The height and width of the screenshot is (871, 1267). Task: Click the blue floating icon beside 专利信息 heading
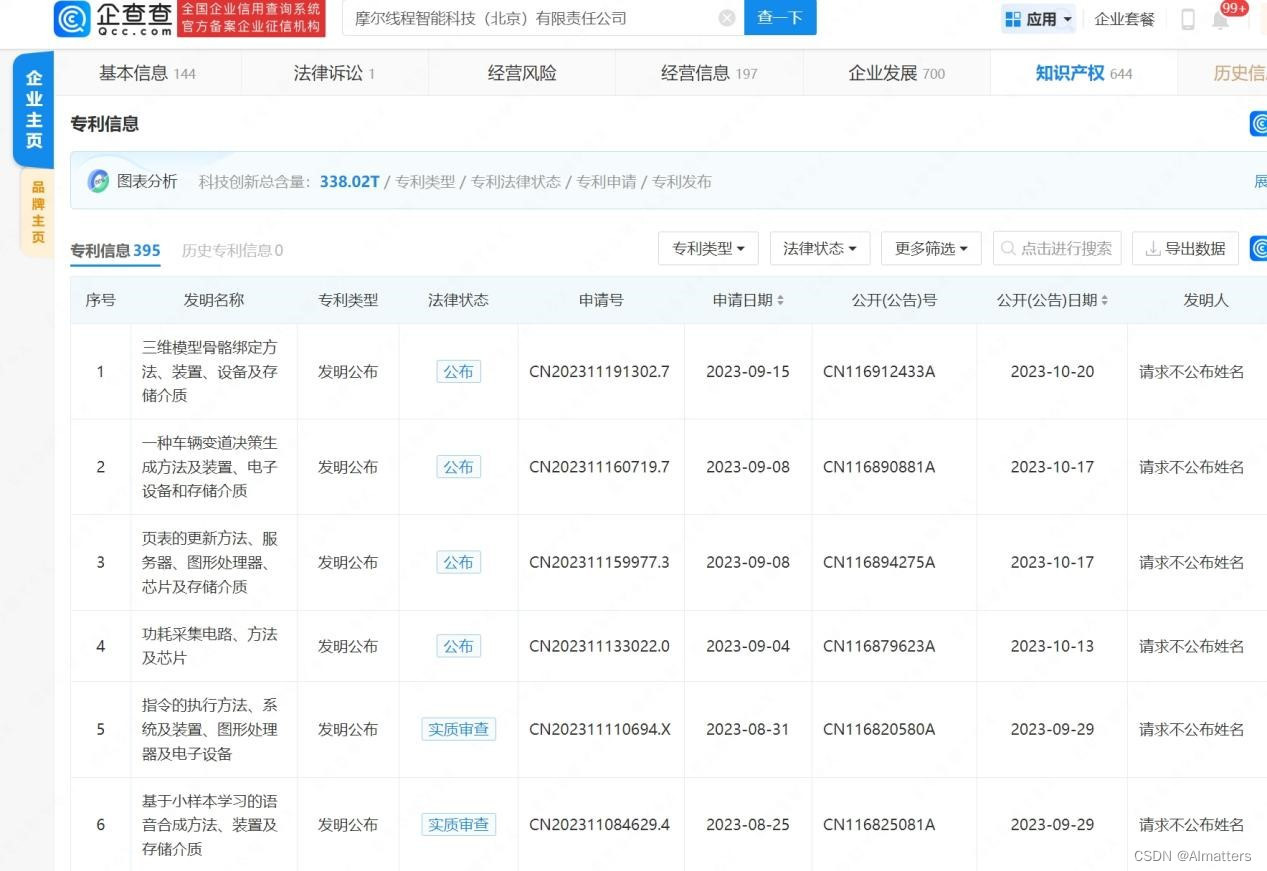1258,124
